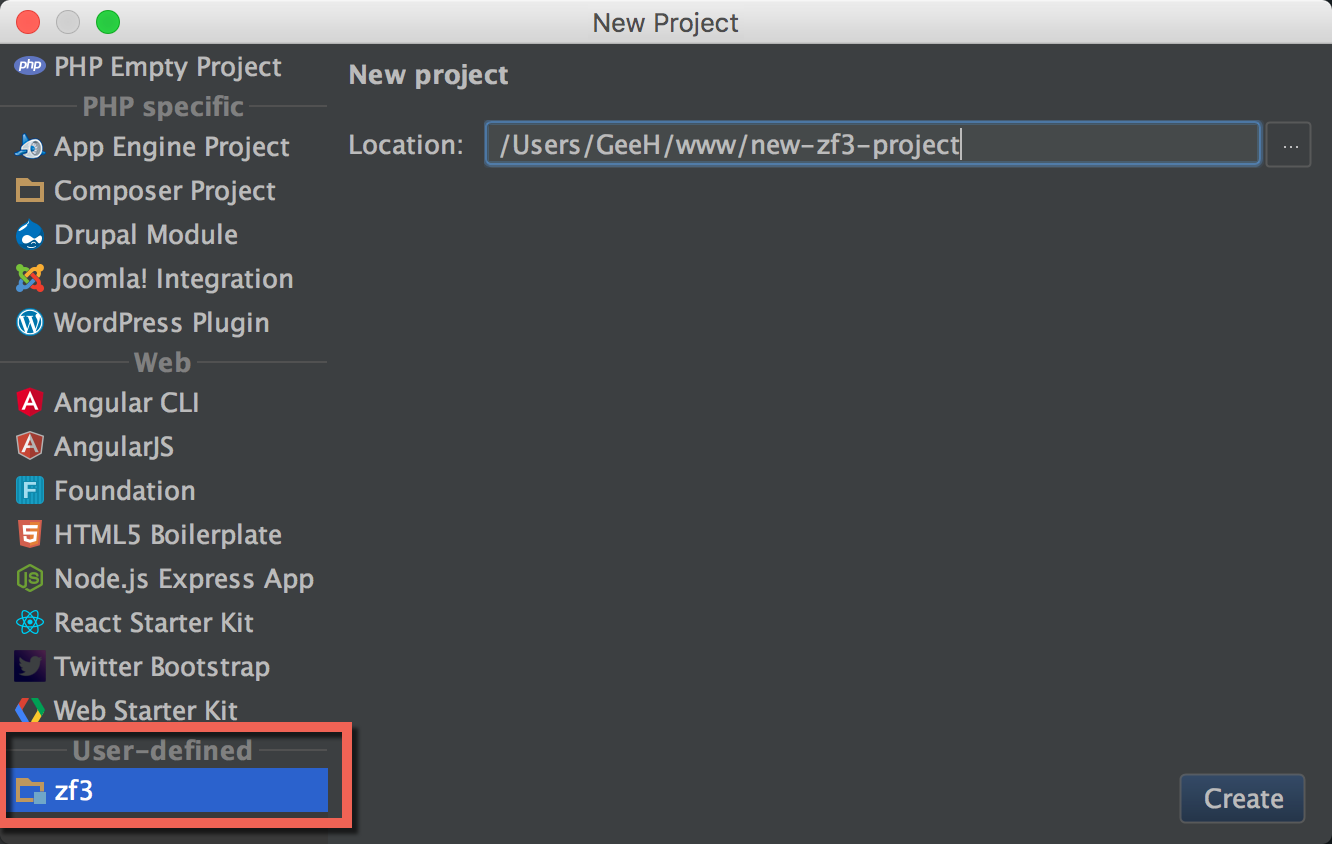
Task: Focus the Location path field
Action: tap(872, 144)
